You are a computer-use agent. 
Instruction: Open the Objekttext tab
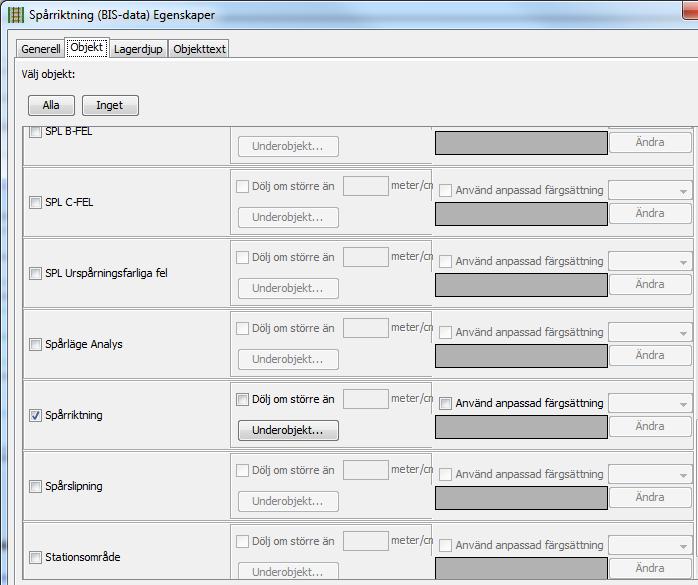pyautogui.click(x=199, y=49)
